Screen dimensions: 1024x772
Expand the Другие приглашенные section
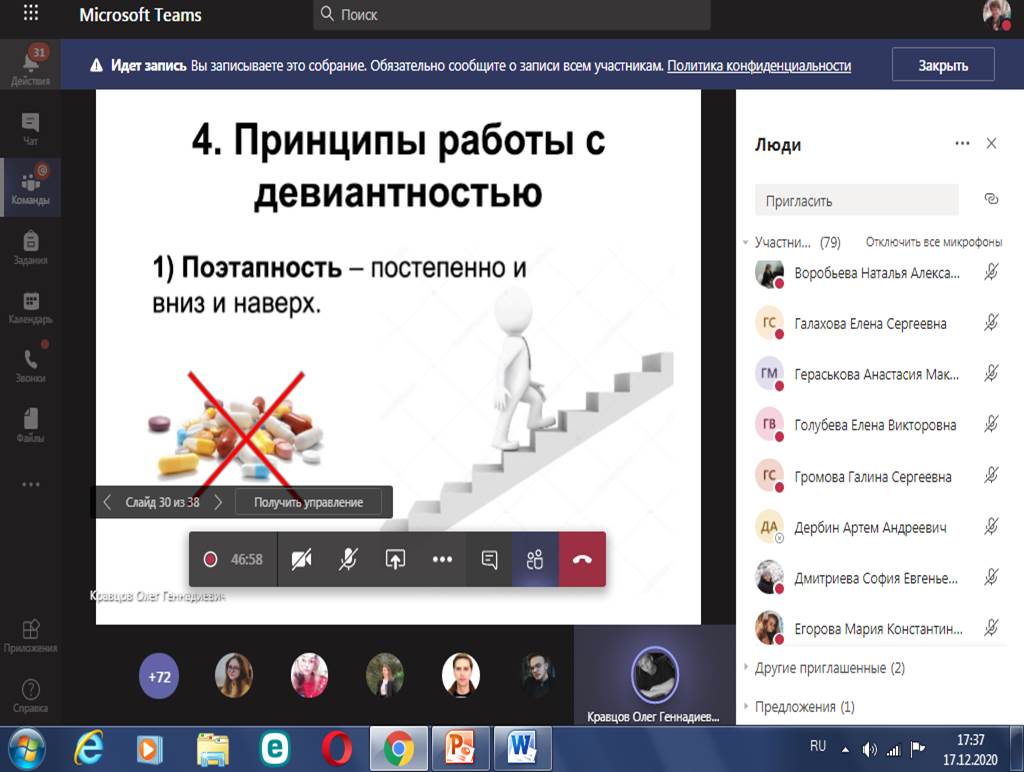point(829,668)
